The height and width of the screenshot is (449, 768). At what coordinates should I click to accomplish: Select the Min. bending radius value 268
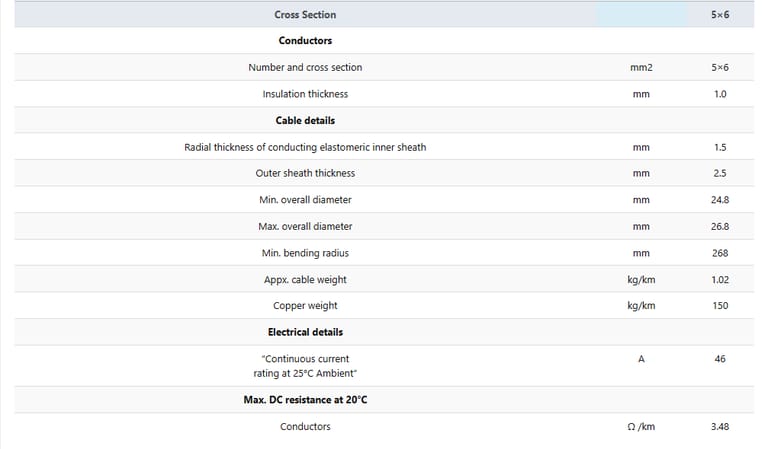[x=720, y=253]
